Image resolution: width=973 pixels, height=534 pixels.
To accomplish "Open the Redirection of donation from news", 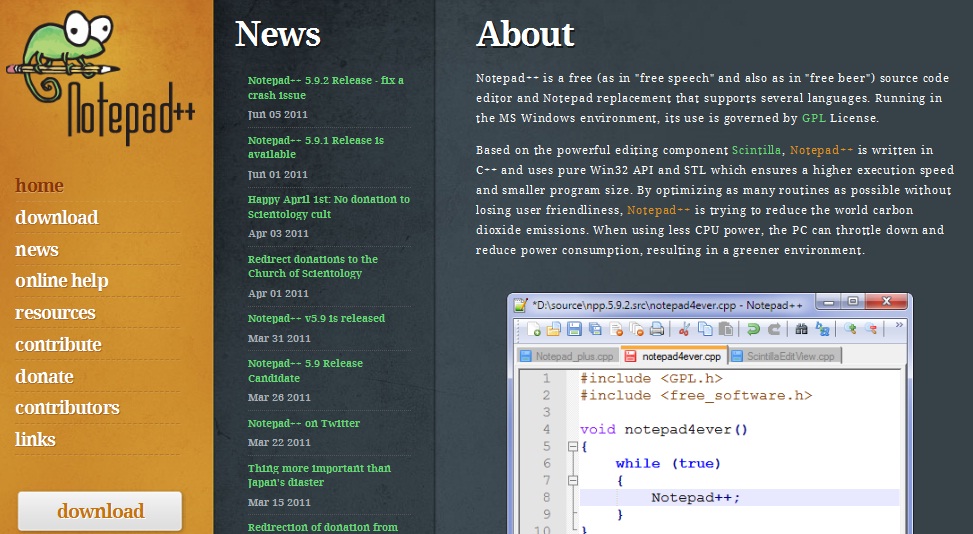I will pos(323,527).
